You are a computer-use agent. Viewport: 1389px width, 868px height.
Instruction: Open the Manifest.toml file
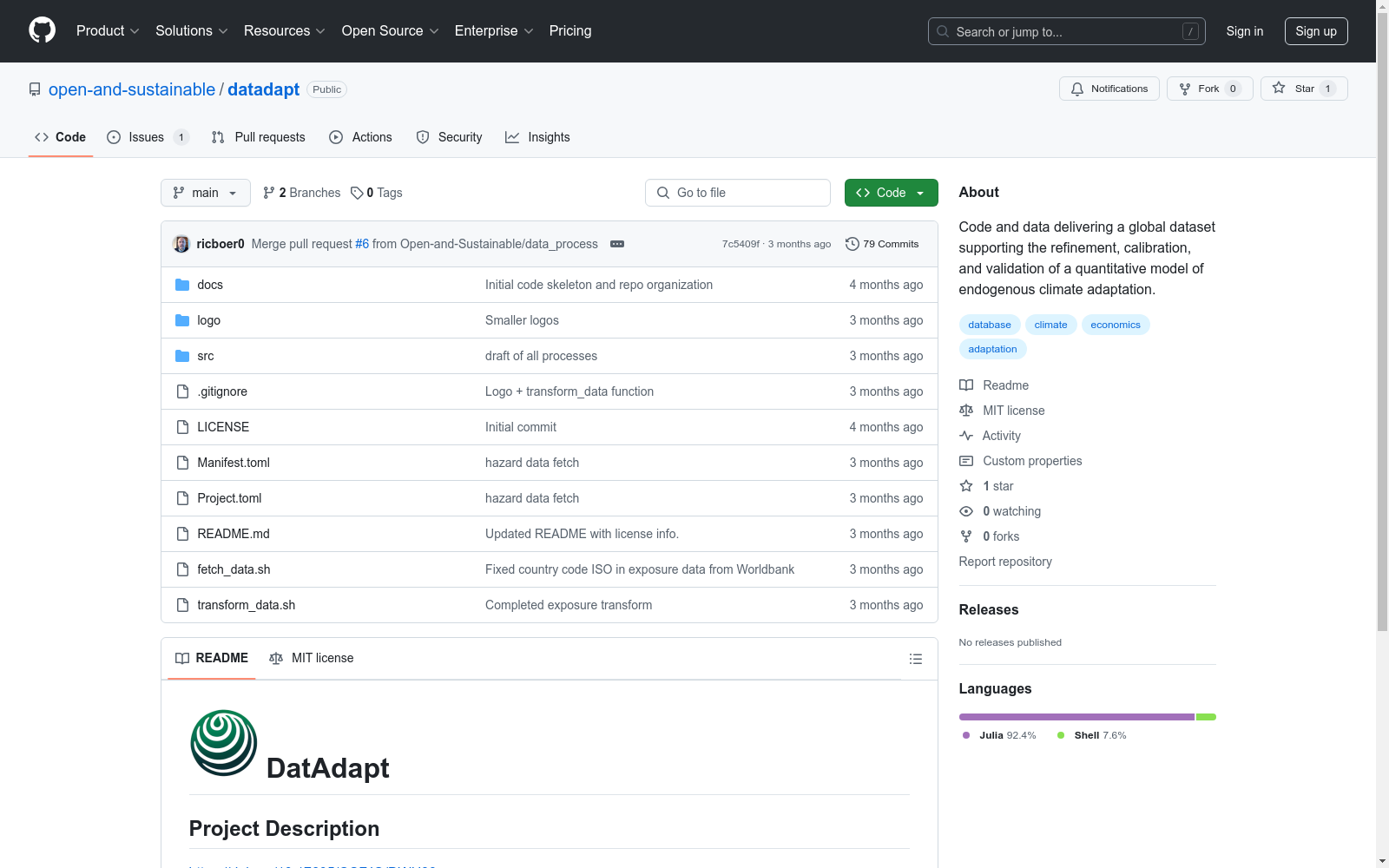coord(234,463)
